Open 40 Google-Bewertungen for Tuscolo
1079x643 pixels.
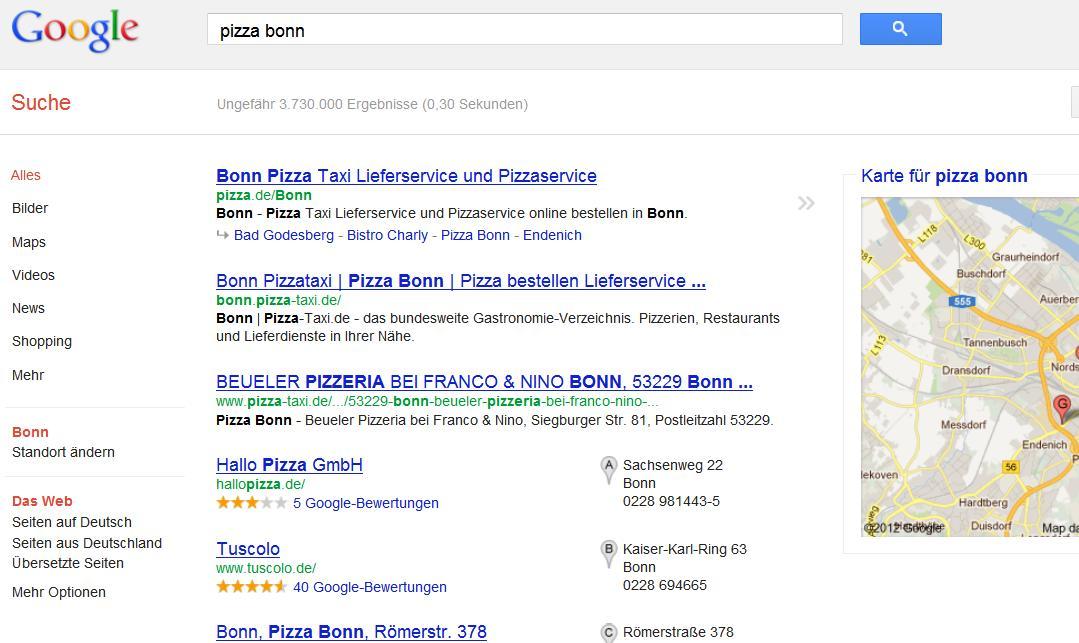click(370, 587)
